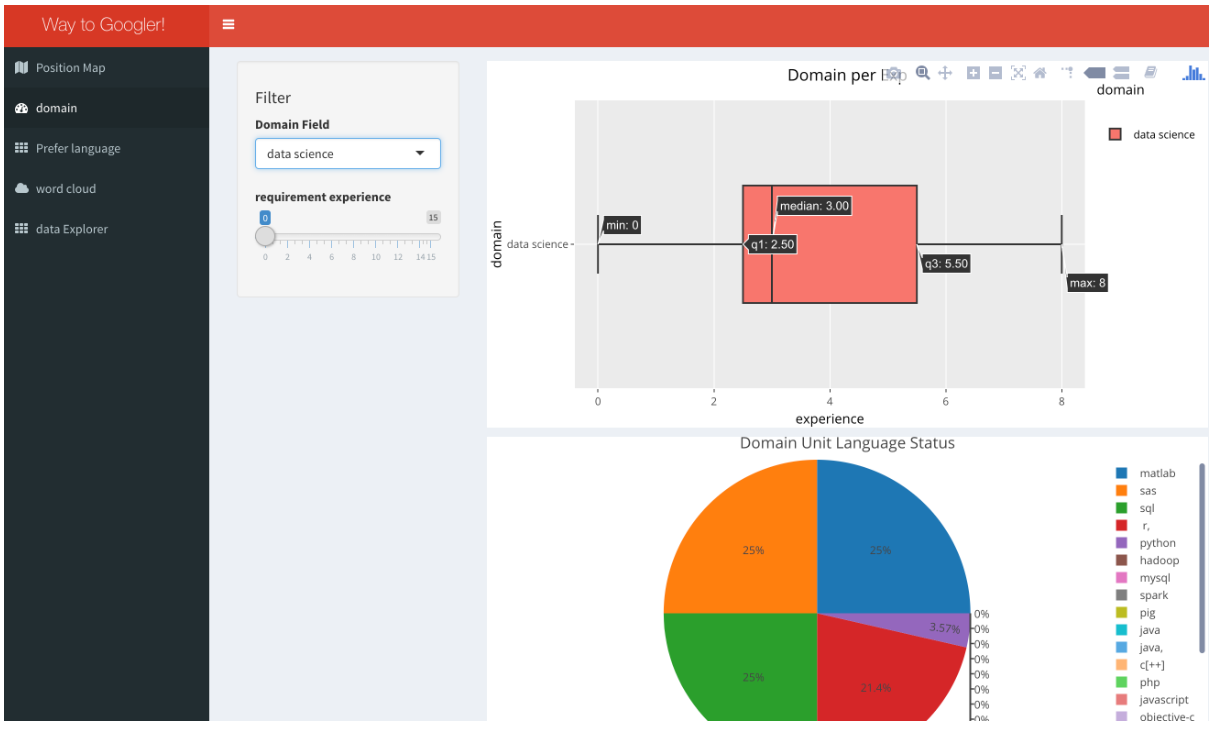
Task: Autoscale the box plot axes
Action: point(1018,73)
